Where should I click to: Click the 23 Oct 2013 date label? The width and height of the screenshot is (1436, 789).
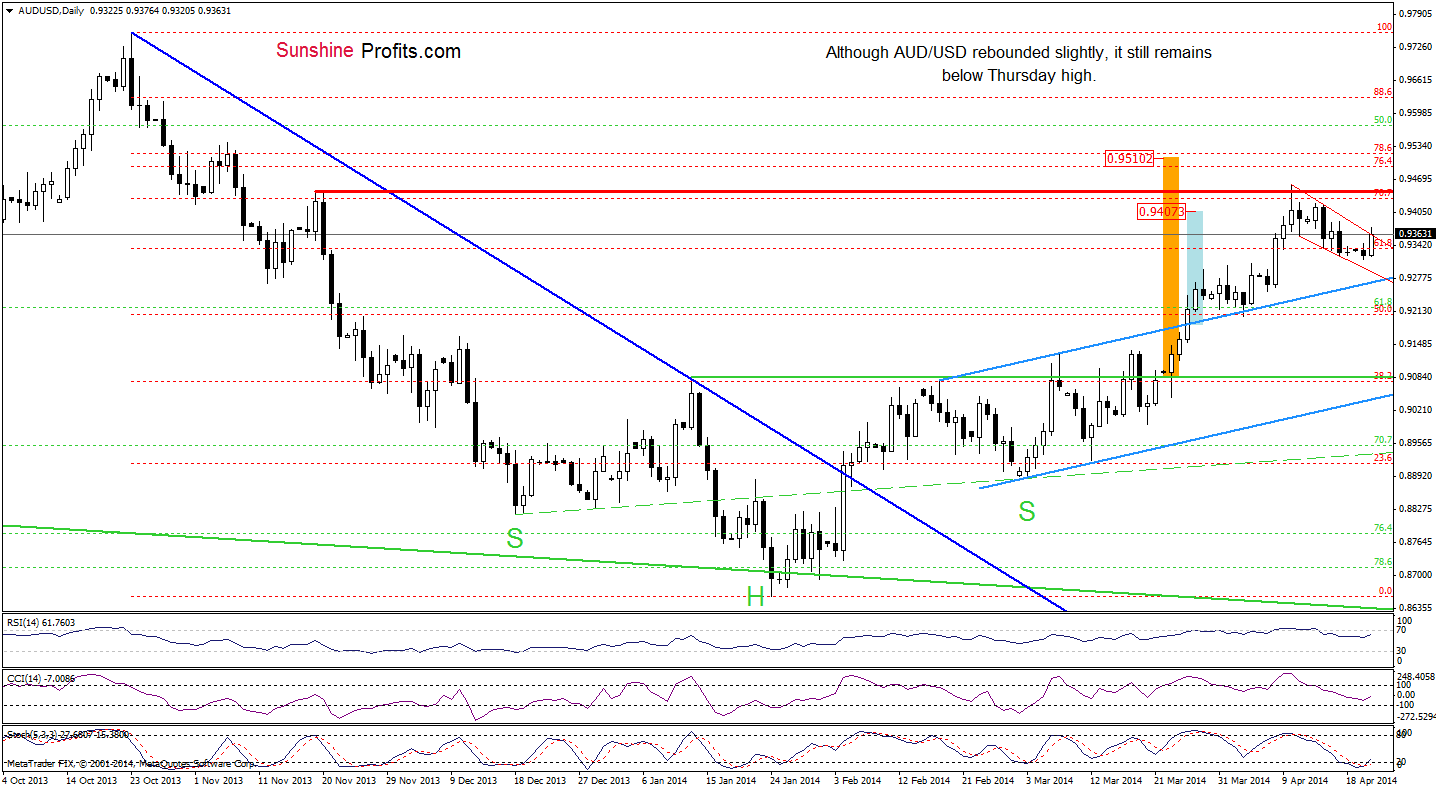coord(157,779)
